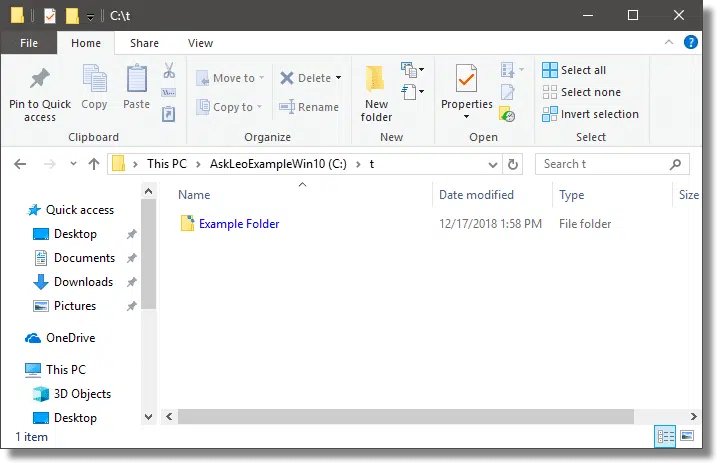Viewport: 717px width, 463px height.
Task: Sort by the Name column header
Action: [x=194, y=195]
